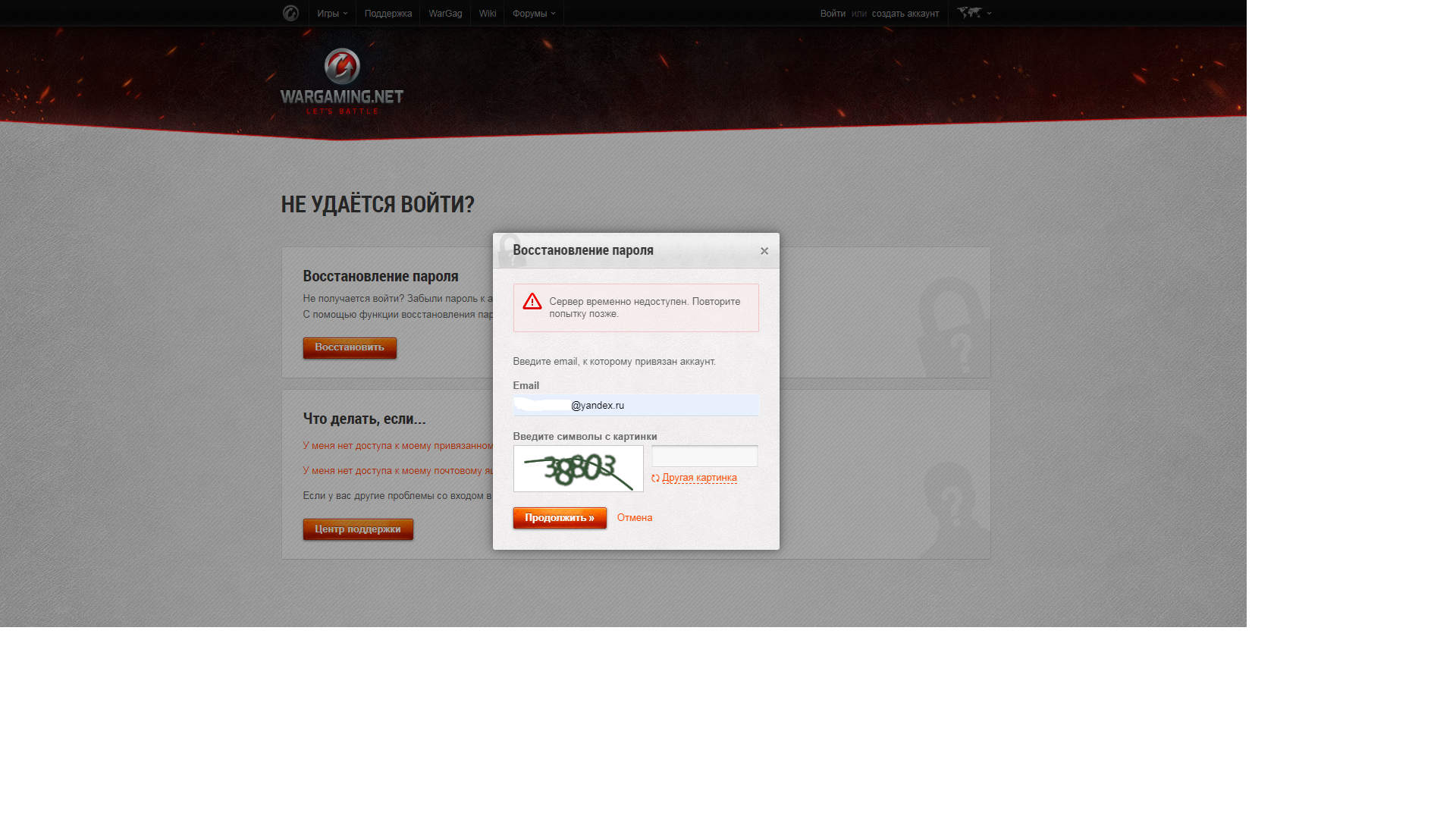Click the Отмена link
Viewport: 1456px width, 819px height.
(635, 518)
